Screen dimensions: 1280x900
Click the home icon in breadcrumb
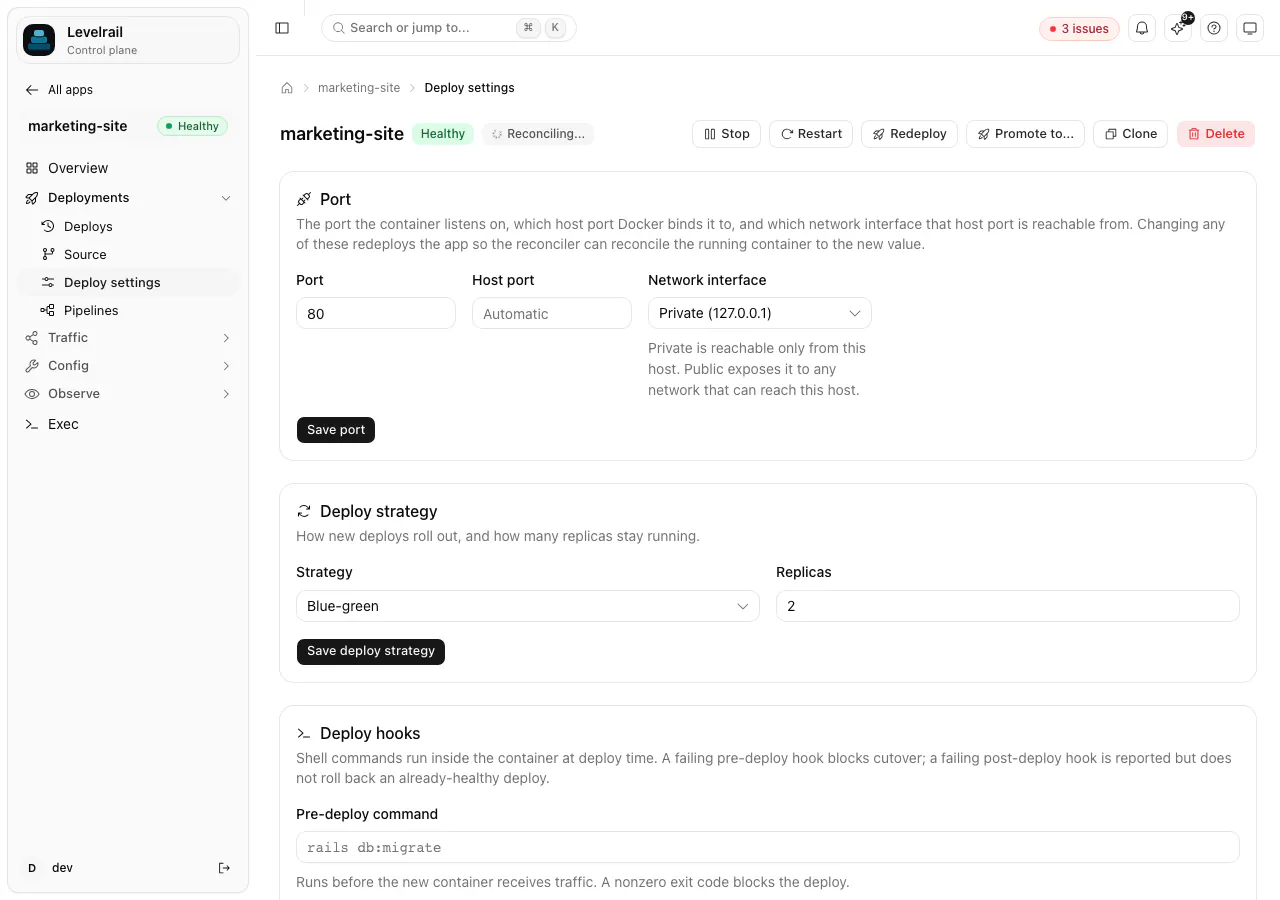pos(287,88)
